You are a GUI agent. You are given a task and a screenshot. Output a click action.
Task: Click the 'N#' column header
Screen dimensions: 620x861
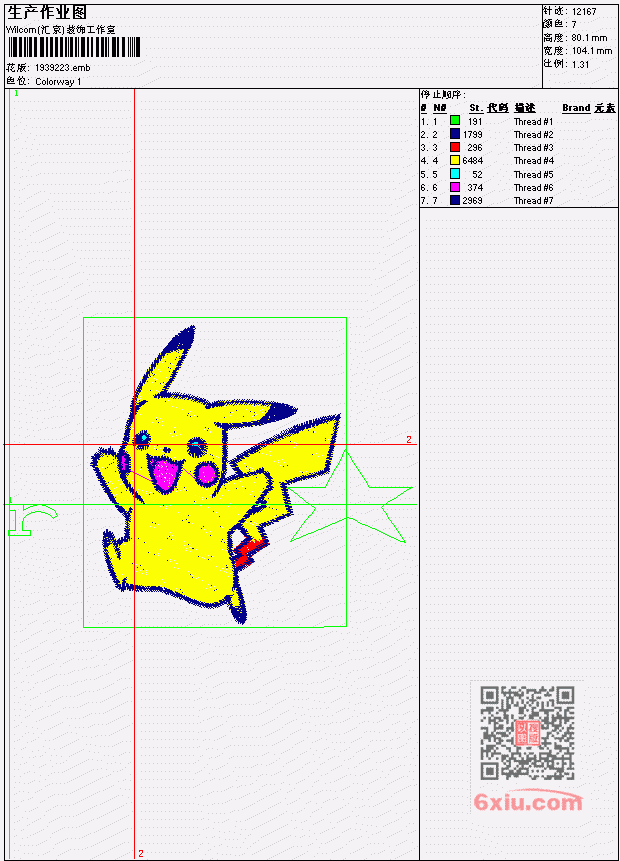click(x=439, y=108)
